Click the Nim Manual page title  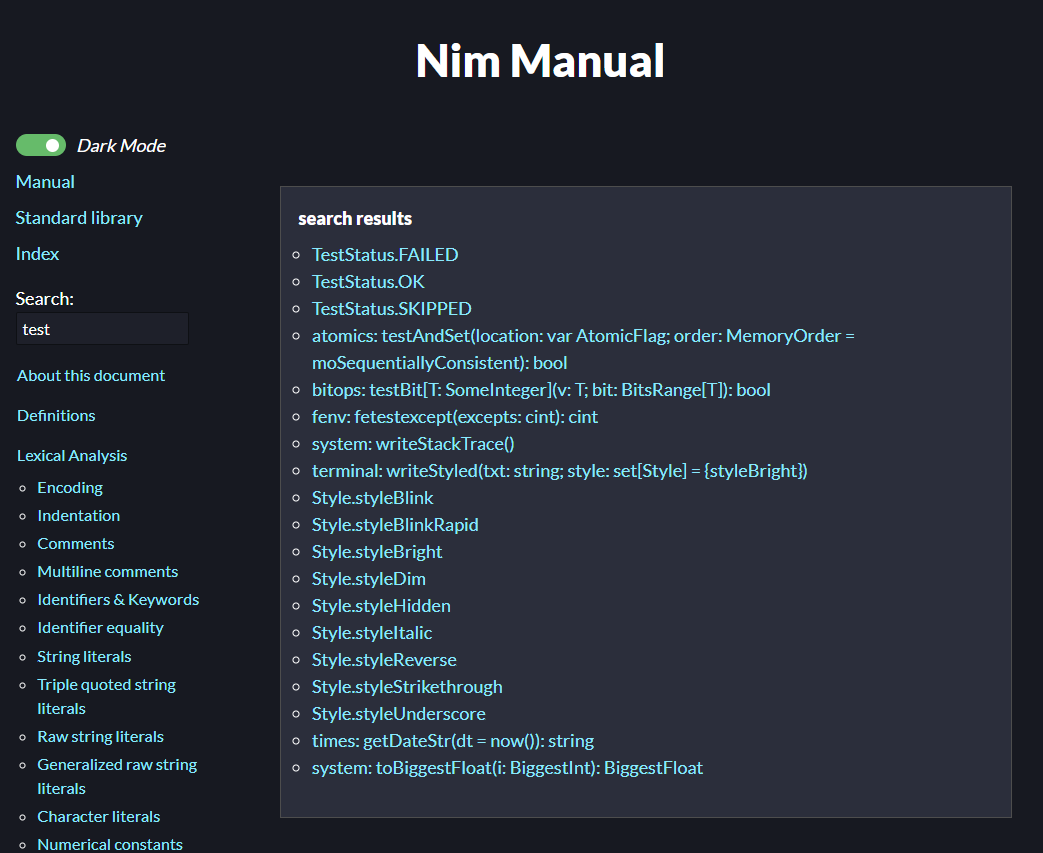pos(540,61)
